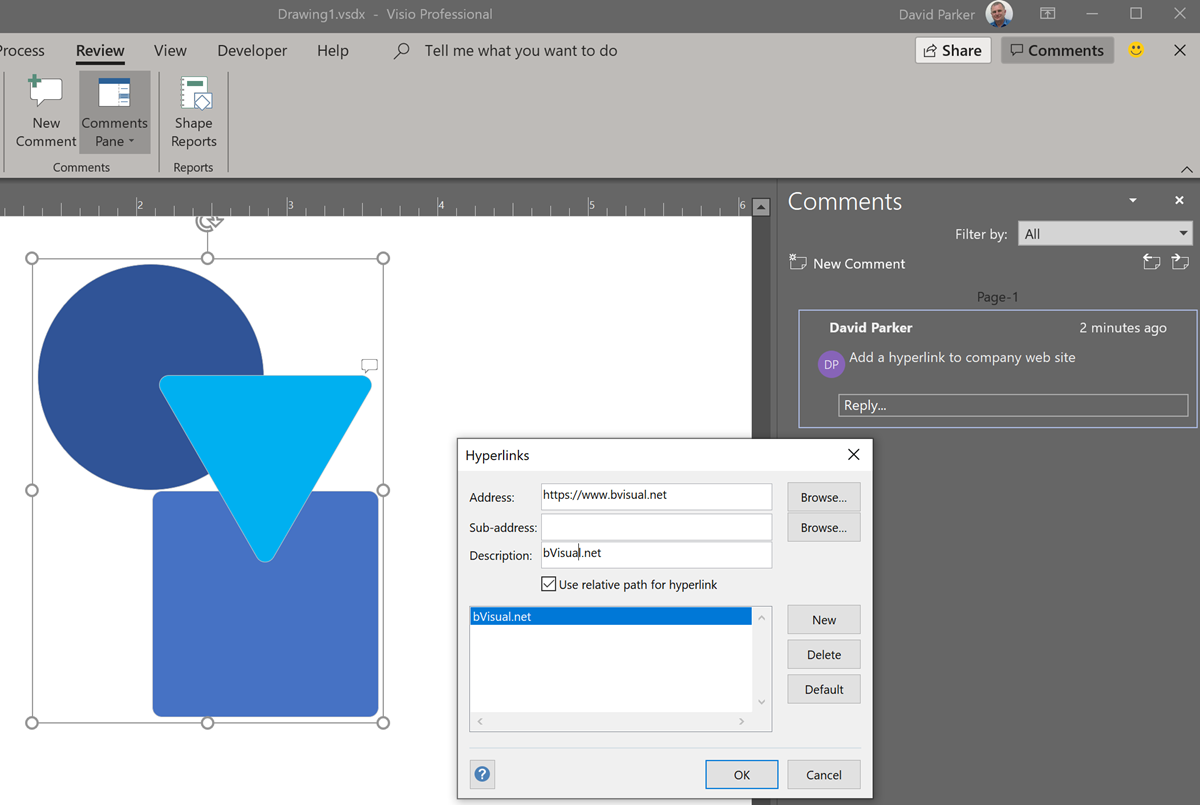The height and width of the screenshot is (805, 1200).
Task: Switch to the View tab
Action: [x=170, y=50]
